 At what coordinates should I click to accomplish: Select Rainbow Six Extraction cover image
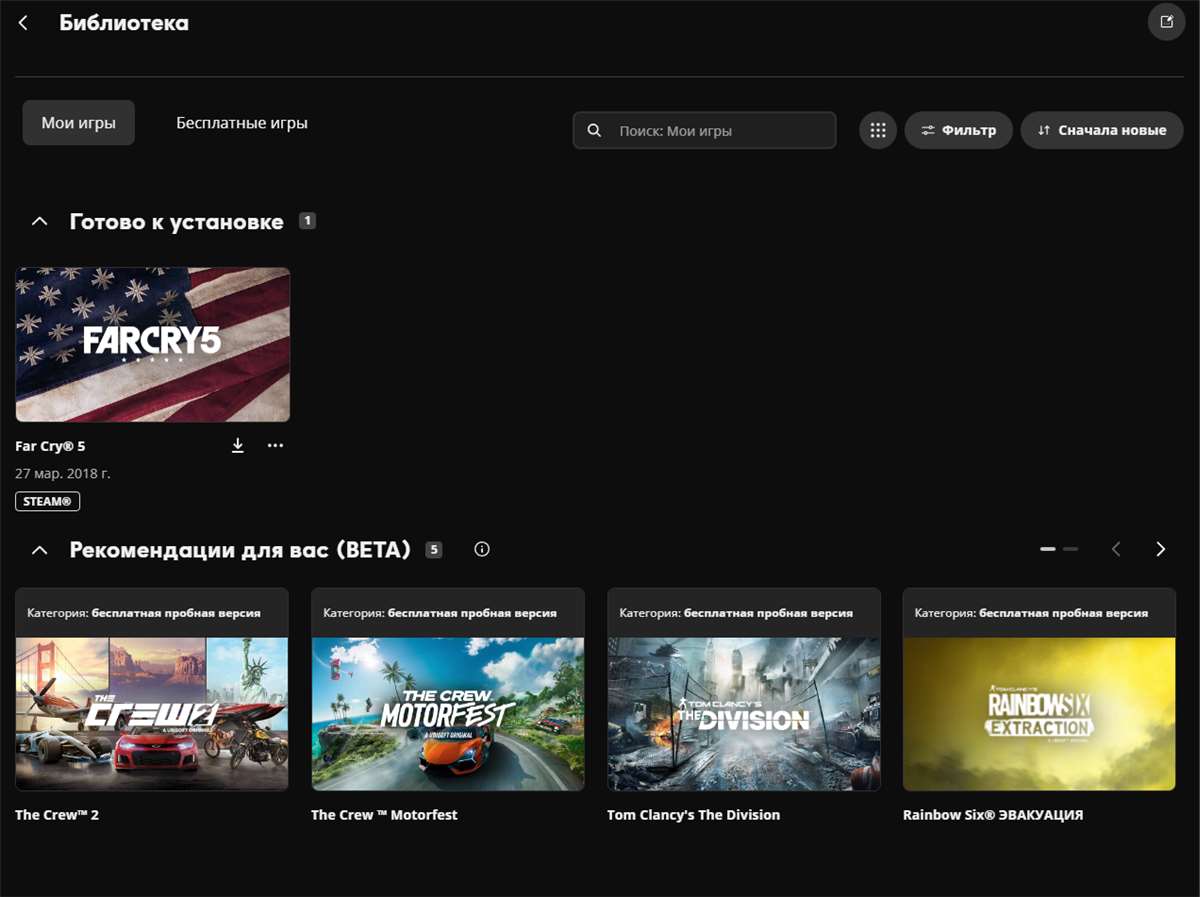point(1040,714)
